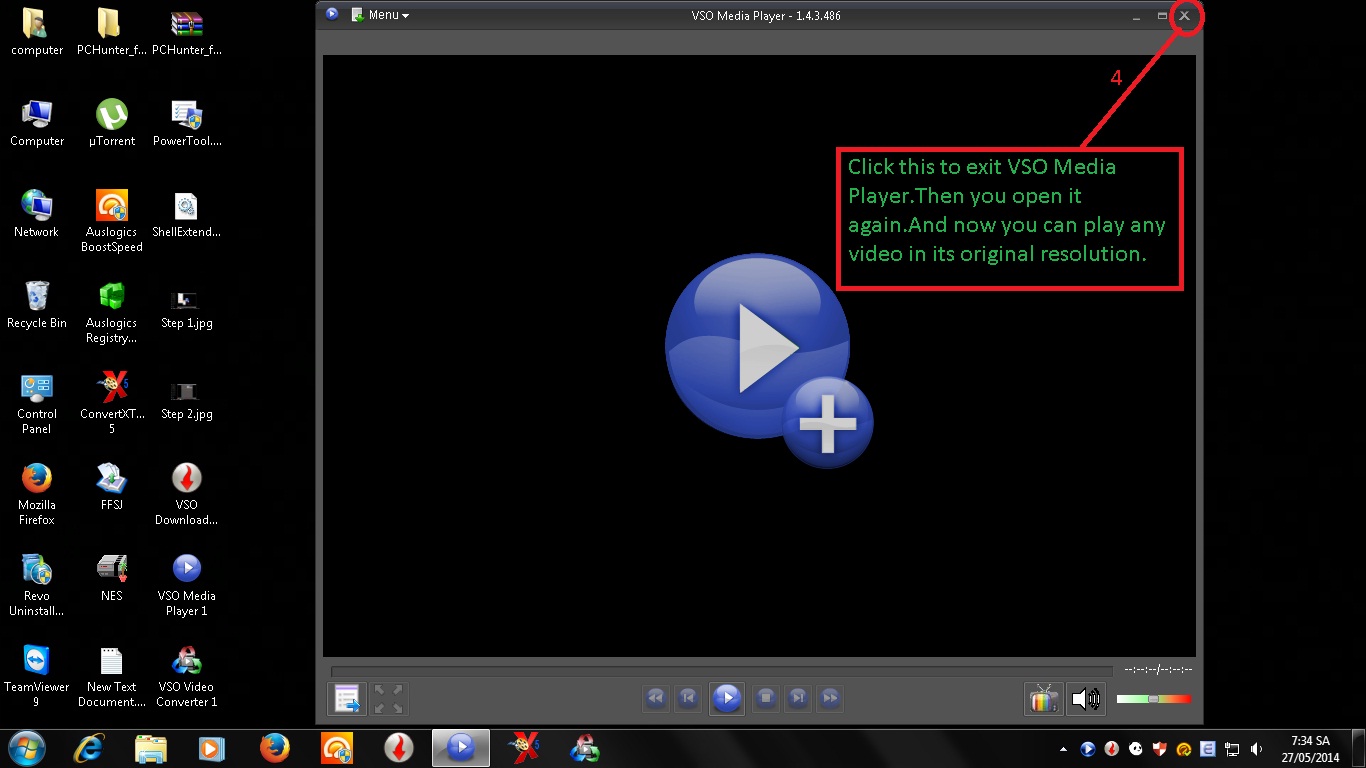This screenshot has width=1366, height=768.
Task: Click the elapsed/total time display
Action: coord(1158,669)
